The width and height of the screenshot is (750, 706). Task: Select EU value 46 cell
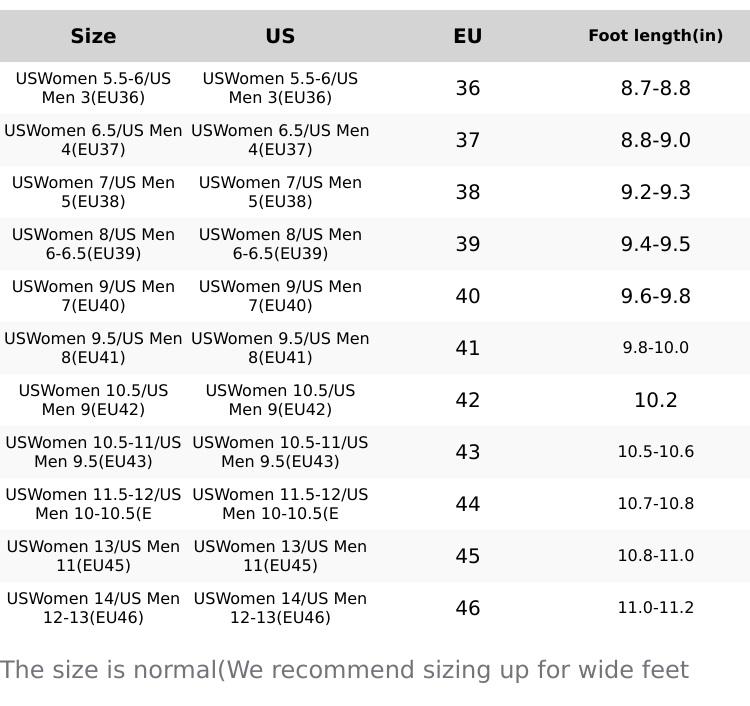point(467,608)
